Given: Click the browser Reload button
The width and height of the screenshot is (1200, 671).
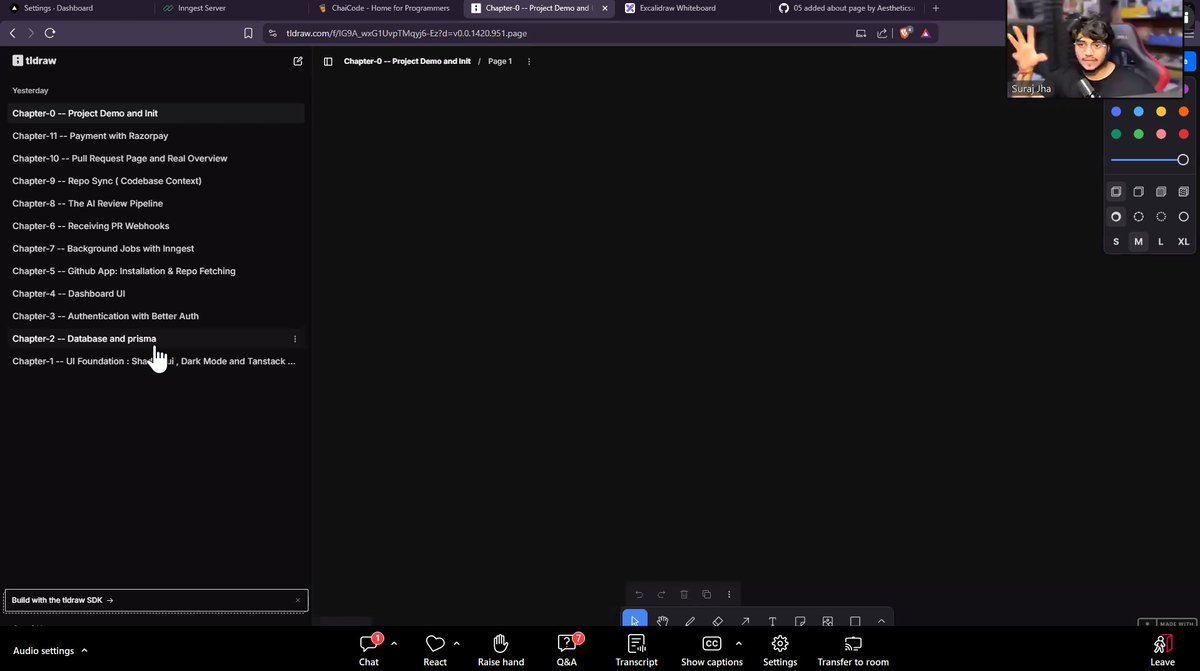Looking at the screenshot, I should 49,33.
